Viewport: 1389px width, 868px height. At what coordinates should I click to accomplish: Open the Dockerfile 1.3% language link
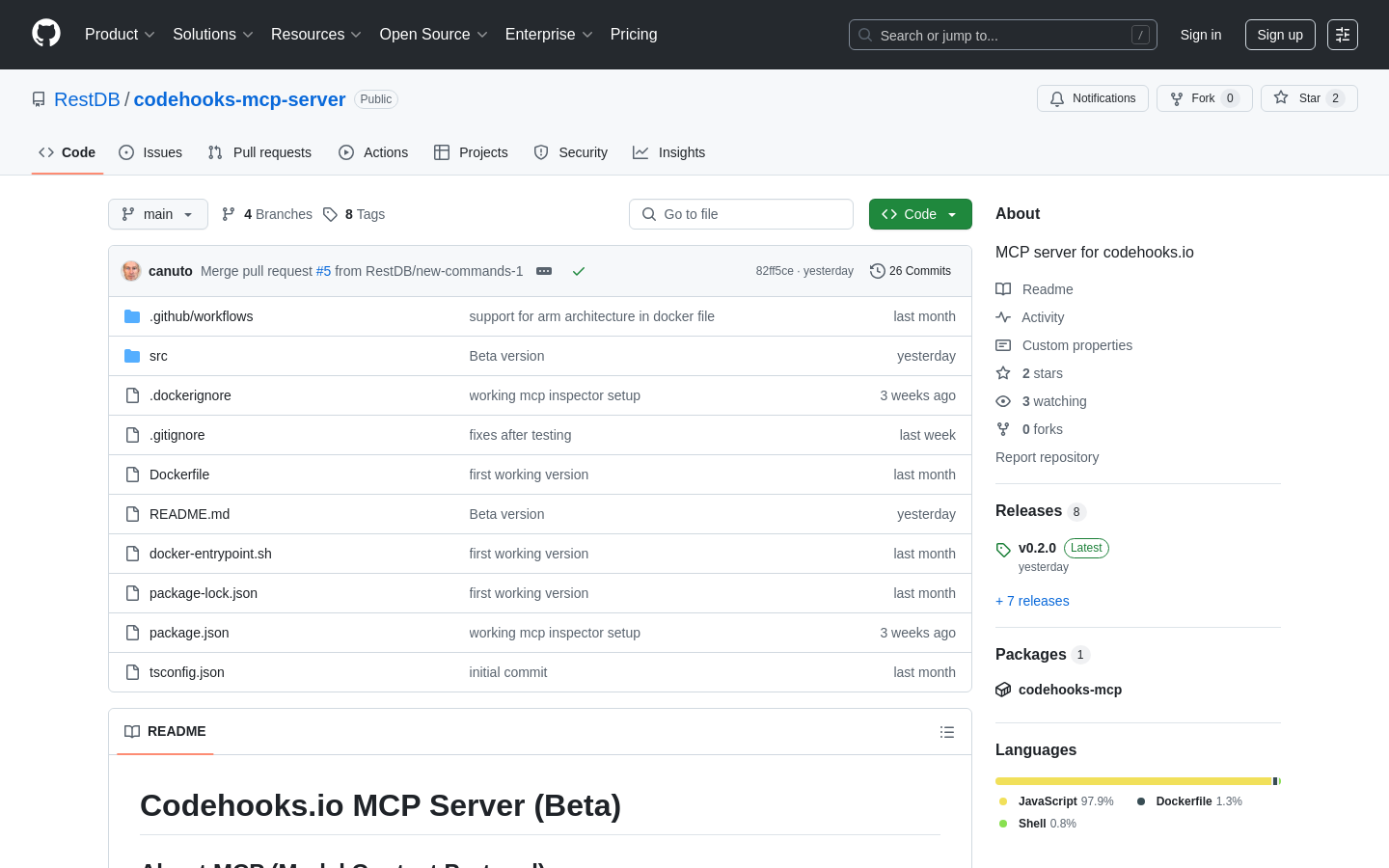(x=1189, y=801)
